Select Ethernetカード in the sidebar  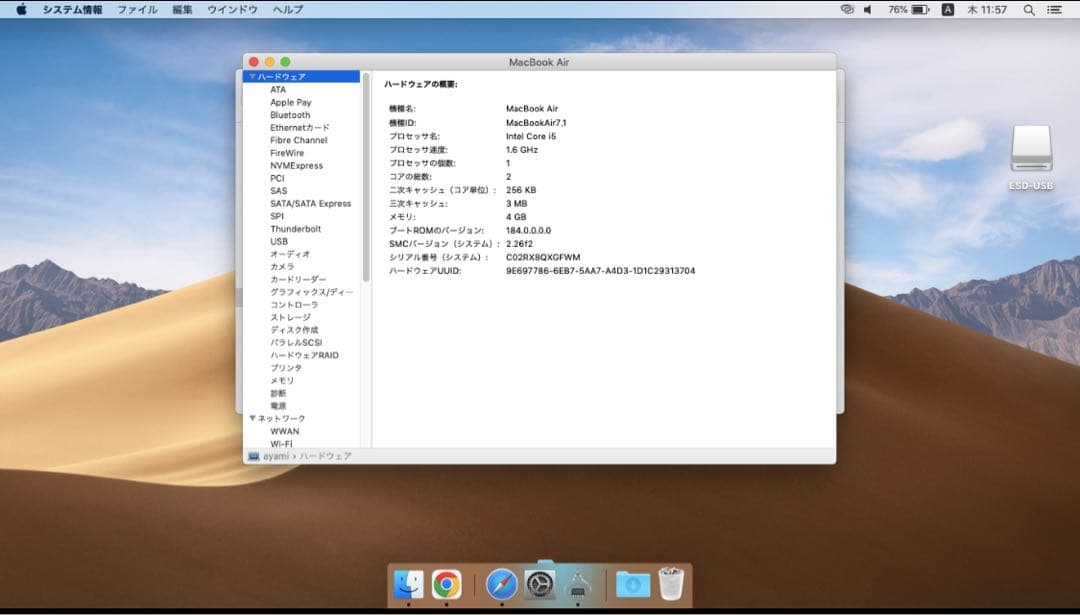(x=302, y=127)
